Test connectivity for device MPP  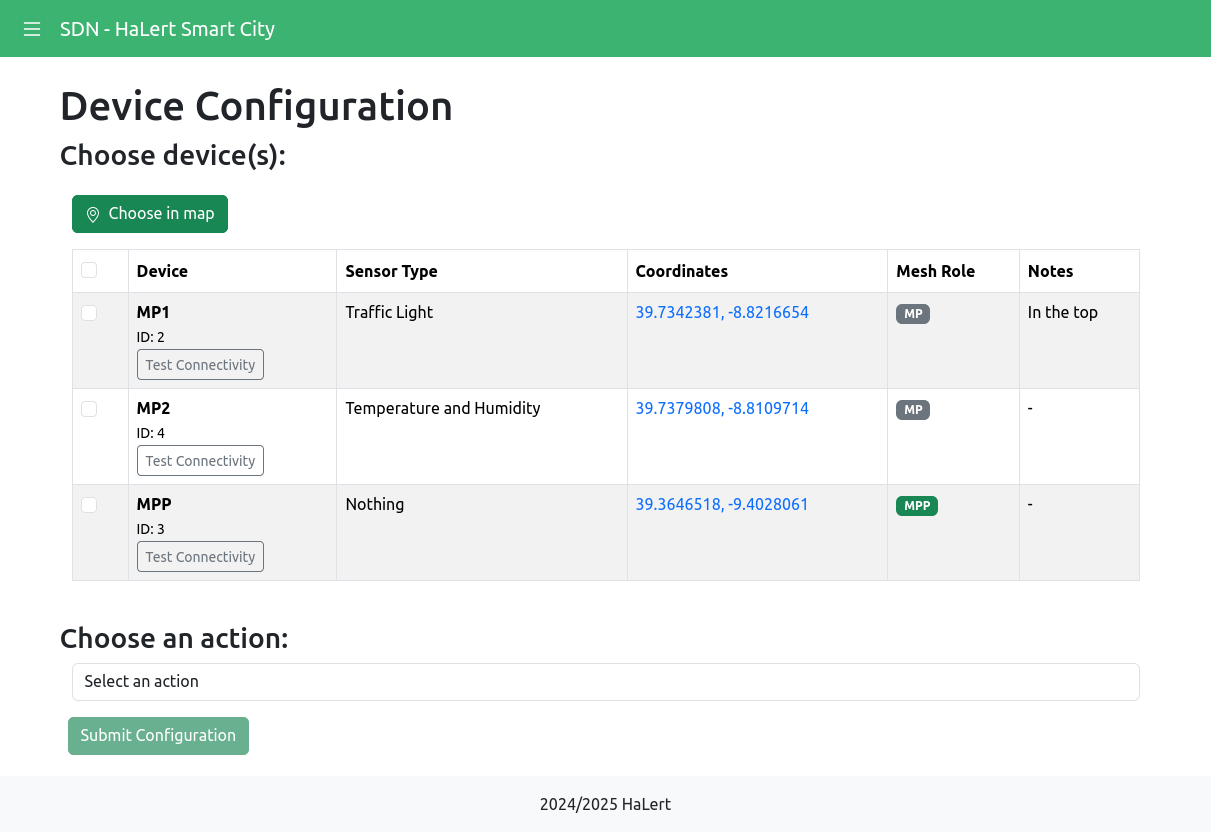coord(200,557)
